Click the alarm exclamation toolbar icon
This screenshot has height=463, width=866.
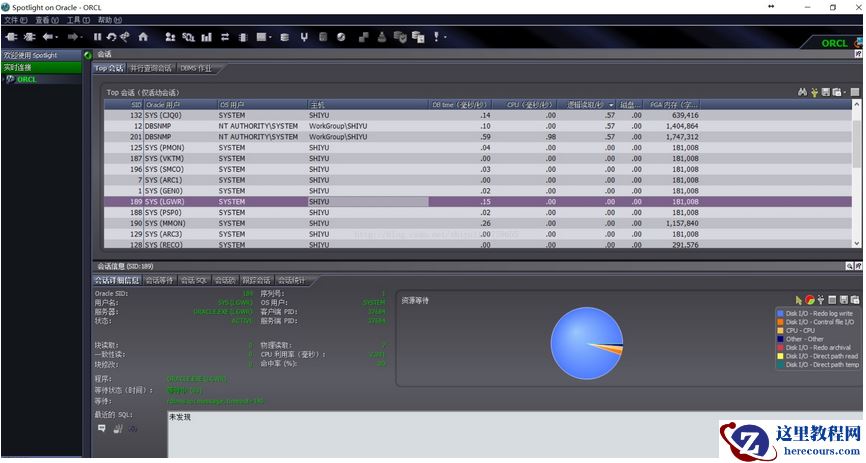(x=437, y=37)
